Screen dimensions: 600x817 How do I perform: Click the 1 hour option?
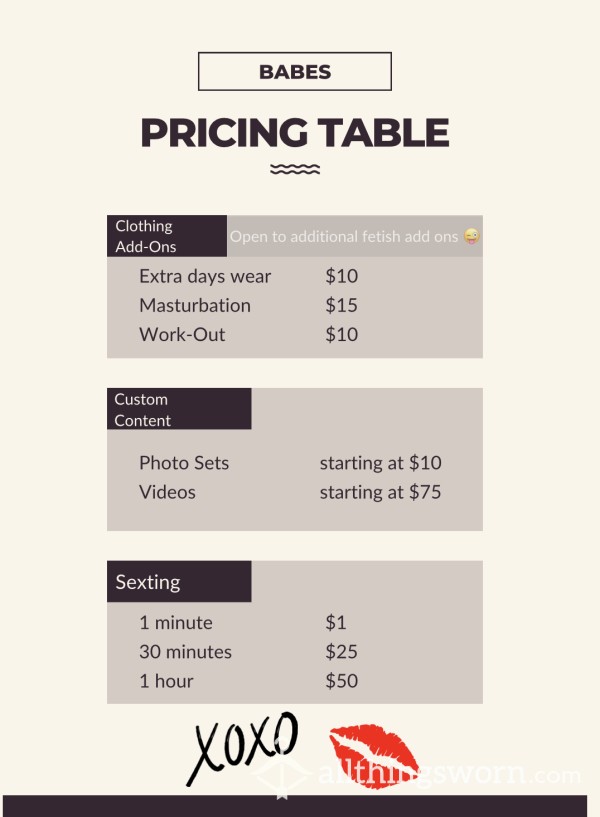click(x=166, y=681)
